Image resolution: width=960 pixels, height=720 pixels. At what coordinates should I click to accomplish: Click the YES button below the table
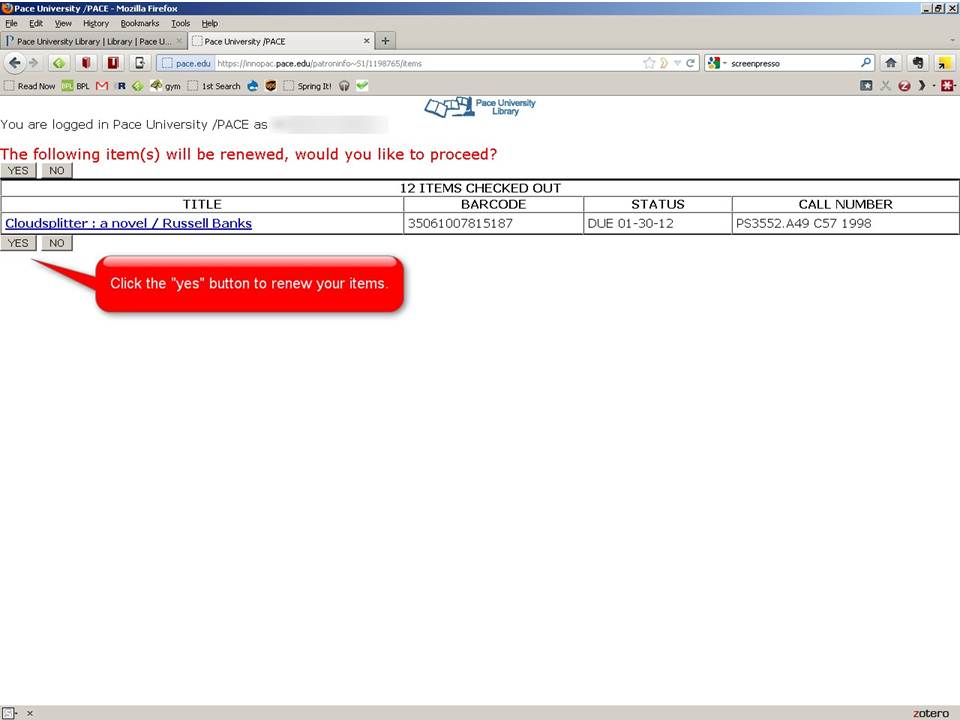point(18,243)
